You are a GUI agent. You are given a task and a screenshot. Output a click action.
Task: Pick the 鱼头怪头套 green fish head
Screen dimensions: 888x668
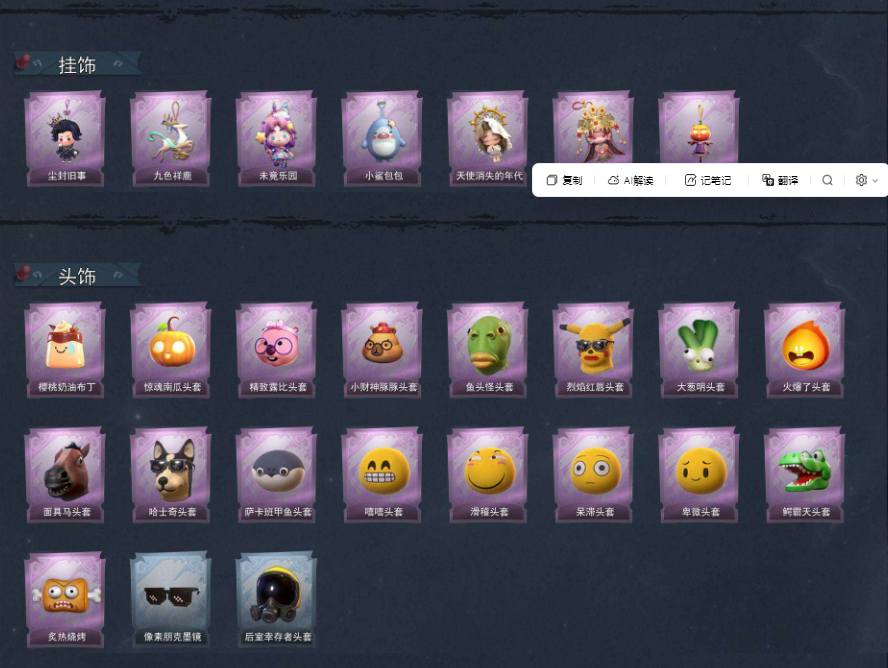pyautogui.click(x=488, y=350)
